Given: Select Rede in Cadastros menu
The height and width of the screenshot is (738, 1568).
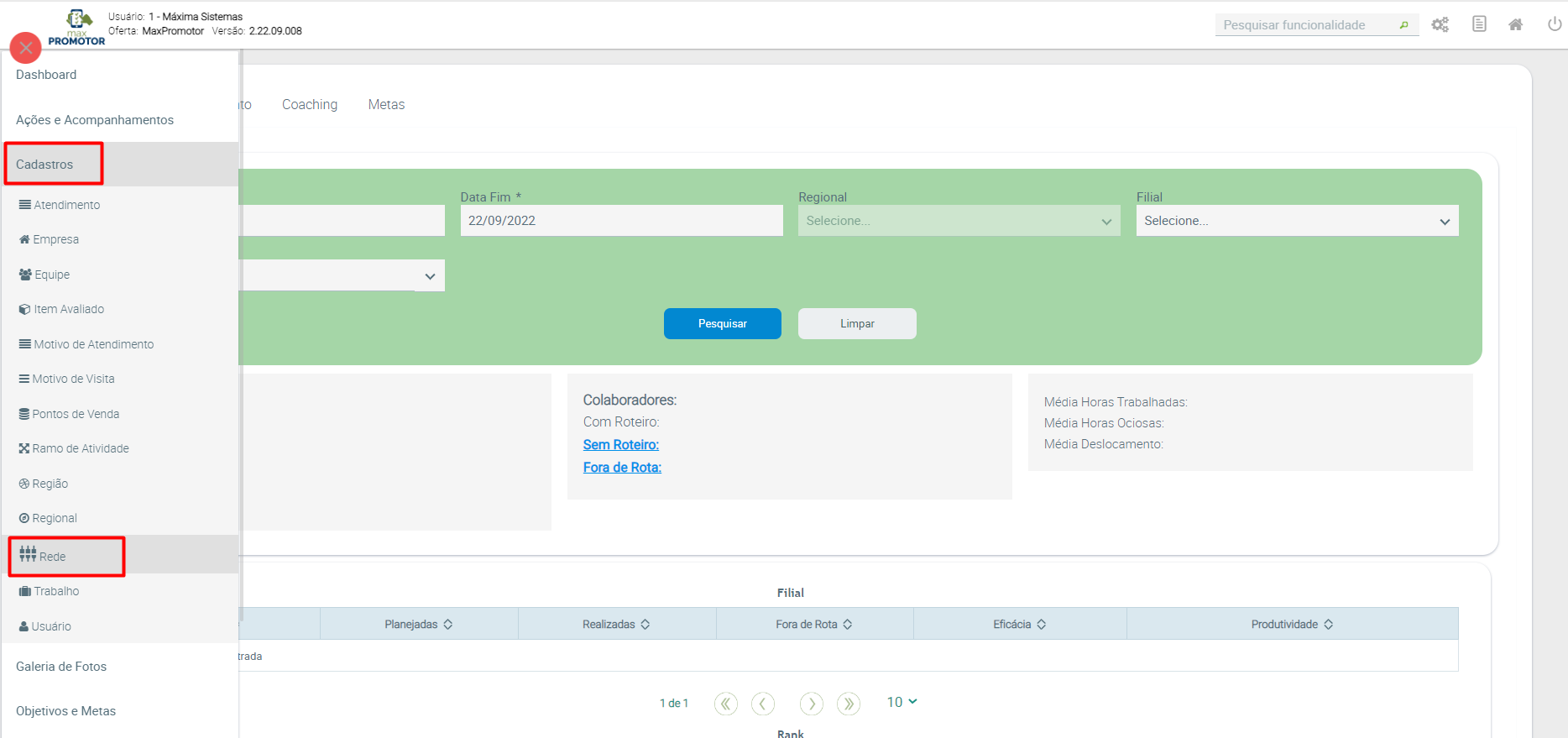Looking at the screenshot, I should [52, 556].
